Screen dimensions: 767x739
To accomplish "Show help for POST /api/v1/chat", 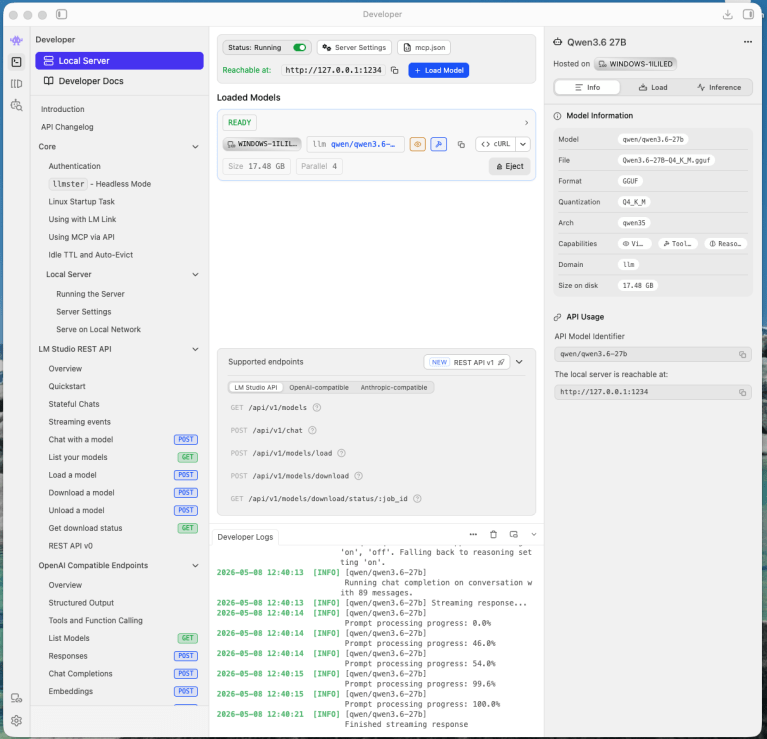I will tap(312, 430).
